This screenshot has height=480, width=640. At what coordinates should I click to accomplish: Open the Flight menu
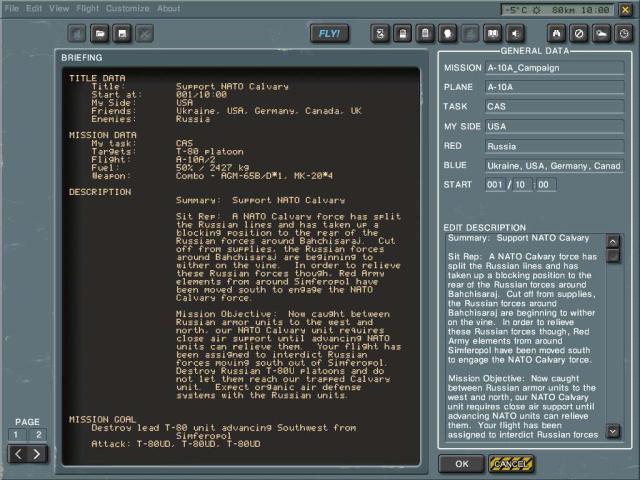tap(88, 8)
